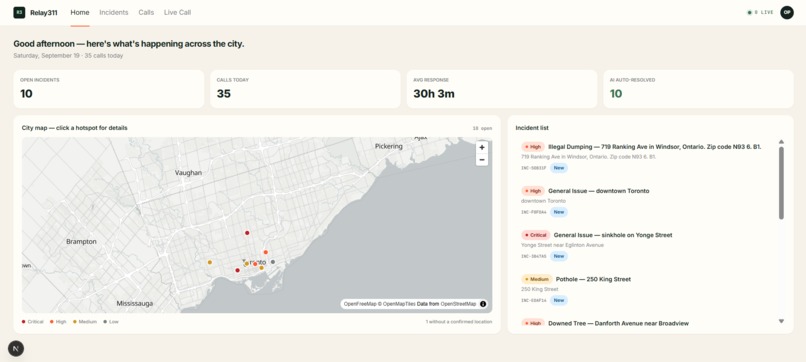This screenshot has width=806, height=362.
Task: Open the Next.js dev tools badge
Action: tap(16, 349)
